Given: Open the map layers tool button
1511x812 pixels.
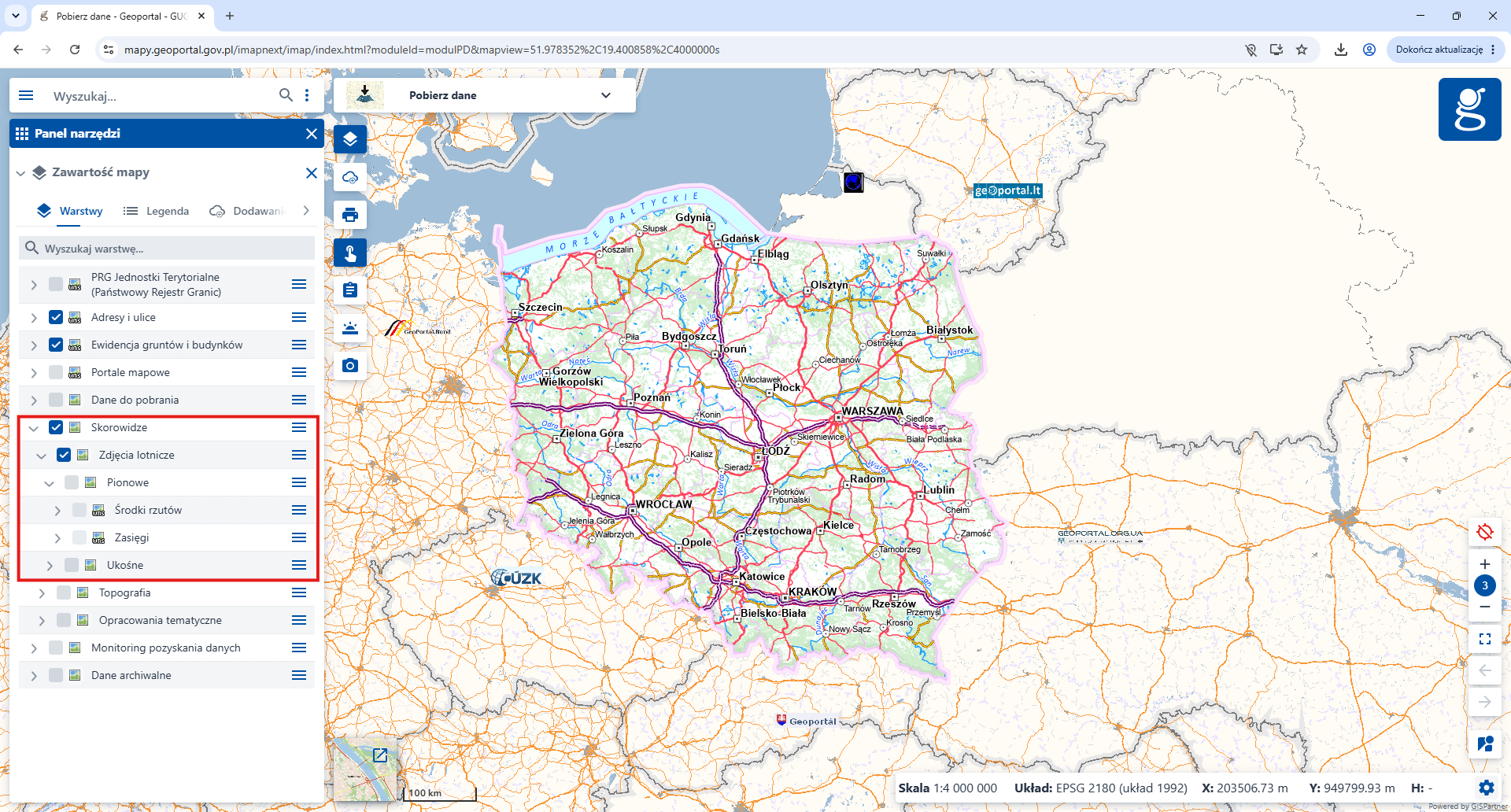Looking at the screenshot, I should 350,139.
